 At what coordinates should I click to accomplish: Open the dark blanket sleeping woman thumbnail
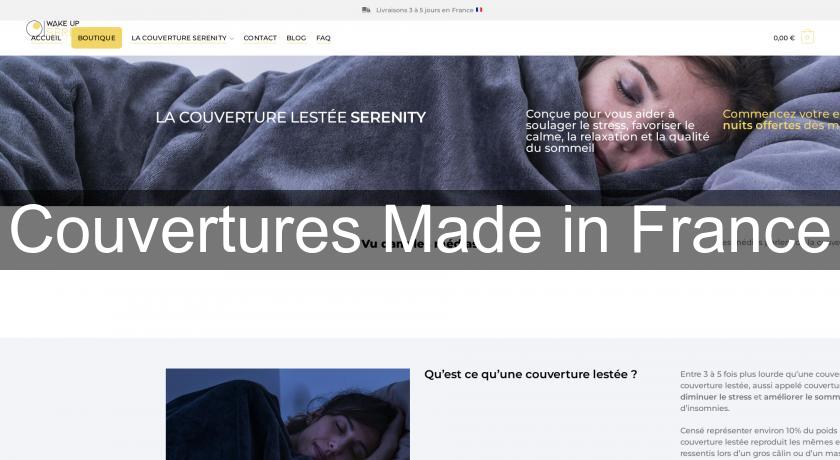point(288,414)
